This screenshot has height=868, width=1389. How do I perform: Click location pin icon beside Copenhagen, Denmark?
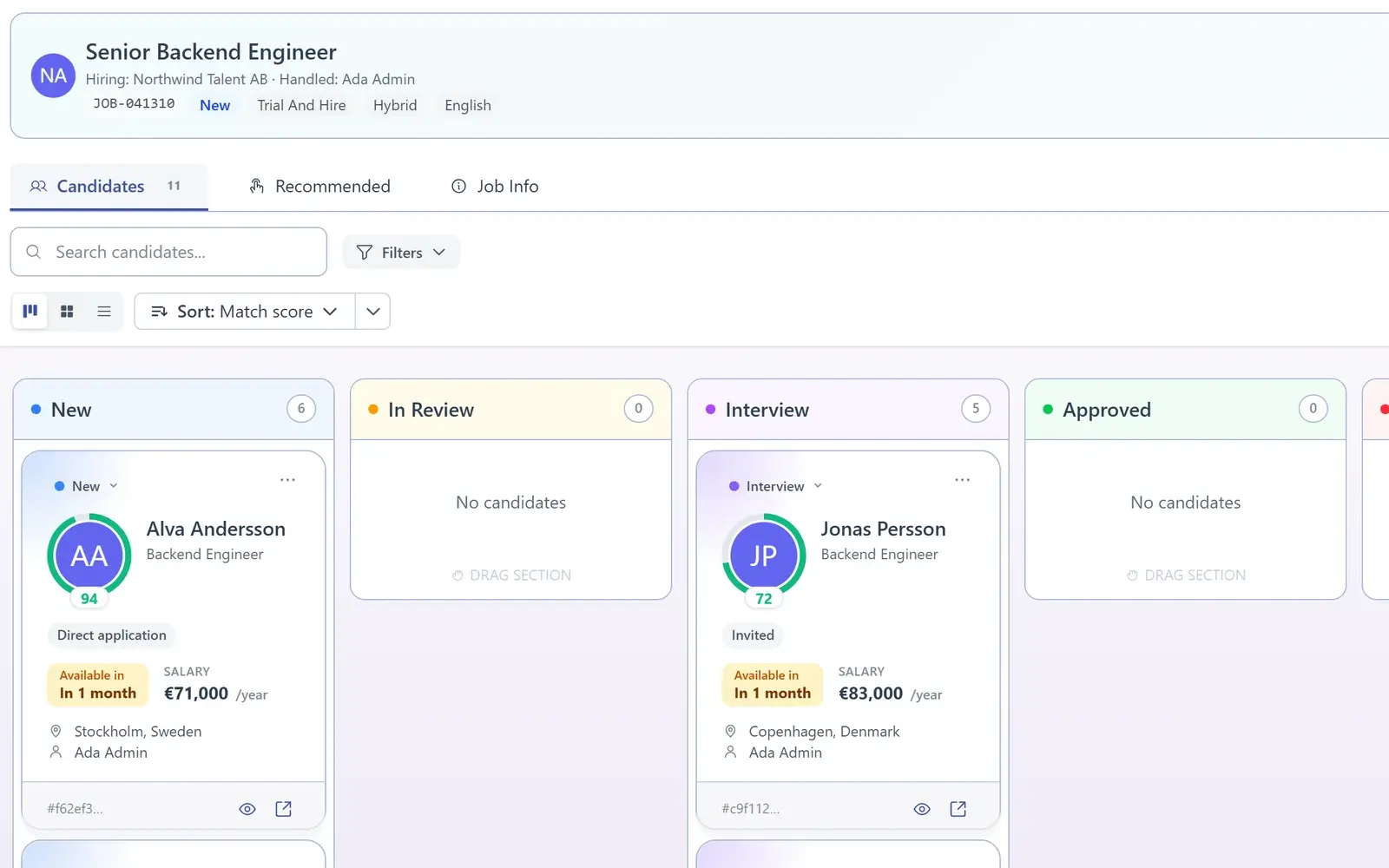[730, 732]
